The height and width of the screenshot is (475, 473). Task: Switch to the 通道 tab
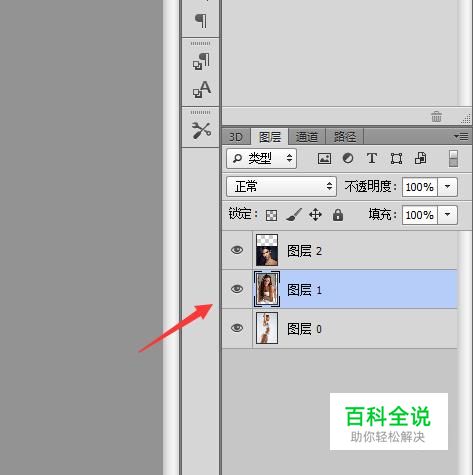point(307,137)
